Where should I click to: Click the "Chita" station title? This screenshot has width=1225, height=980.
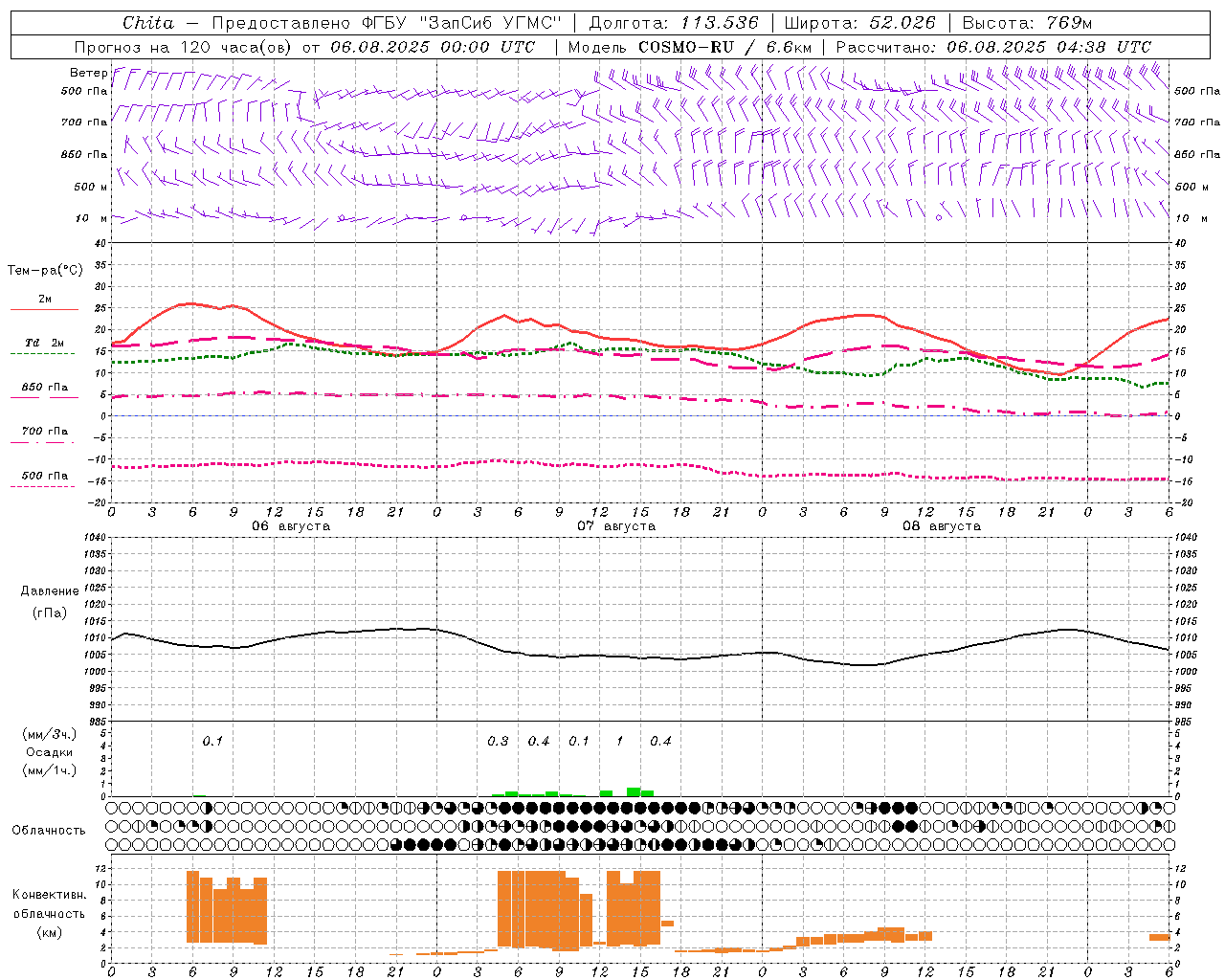148,23
